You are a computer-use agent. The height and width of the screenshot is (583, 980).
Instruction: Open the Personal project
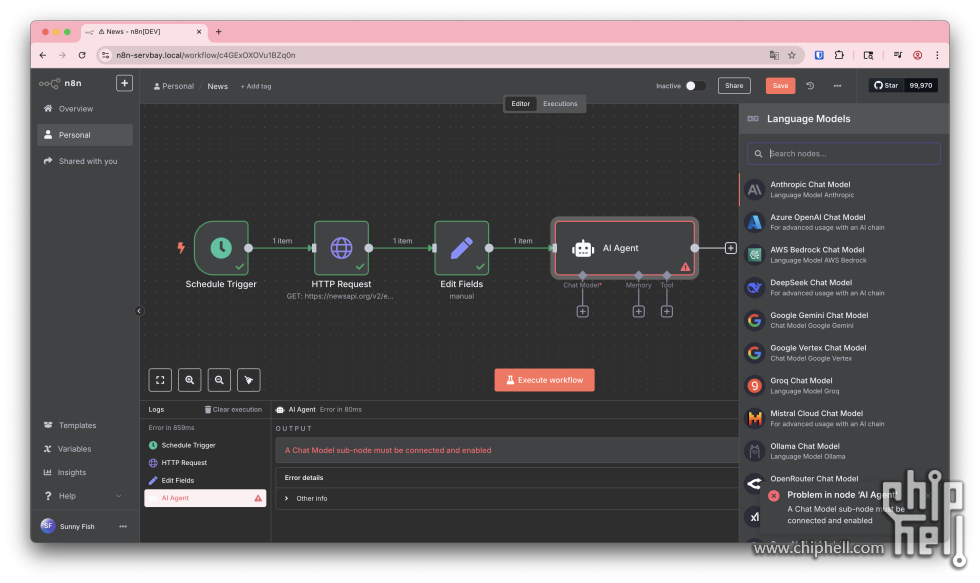(85, 135)
